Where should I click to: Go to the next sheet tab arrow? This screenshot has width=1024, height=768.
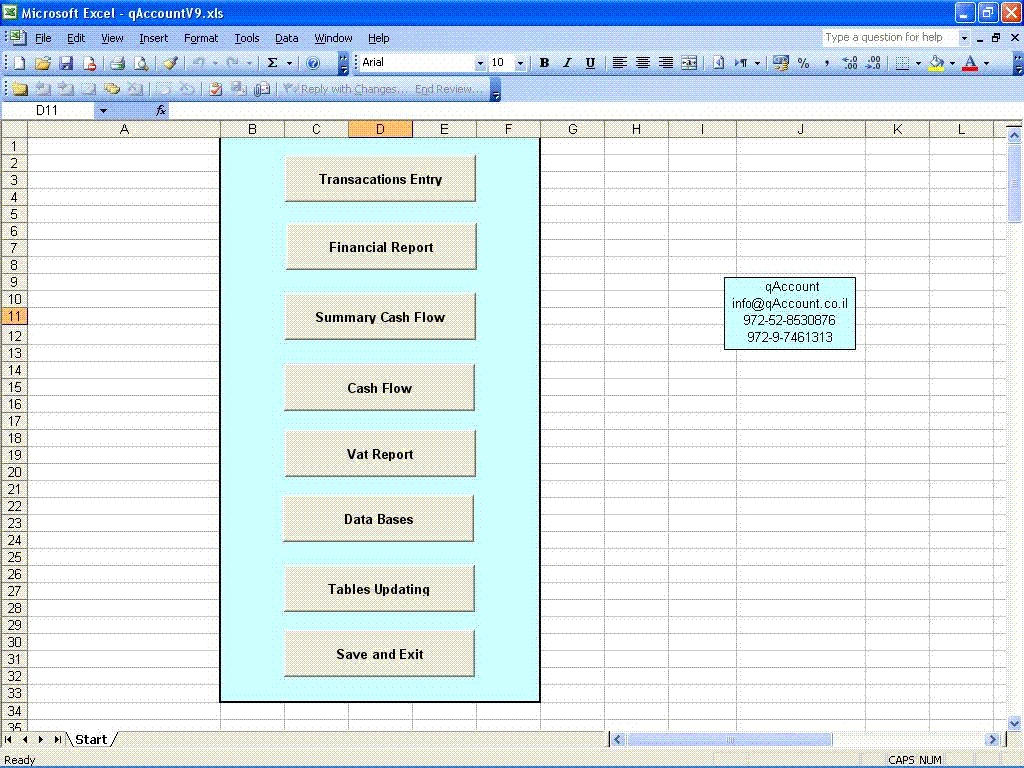41,739
